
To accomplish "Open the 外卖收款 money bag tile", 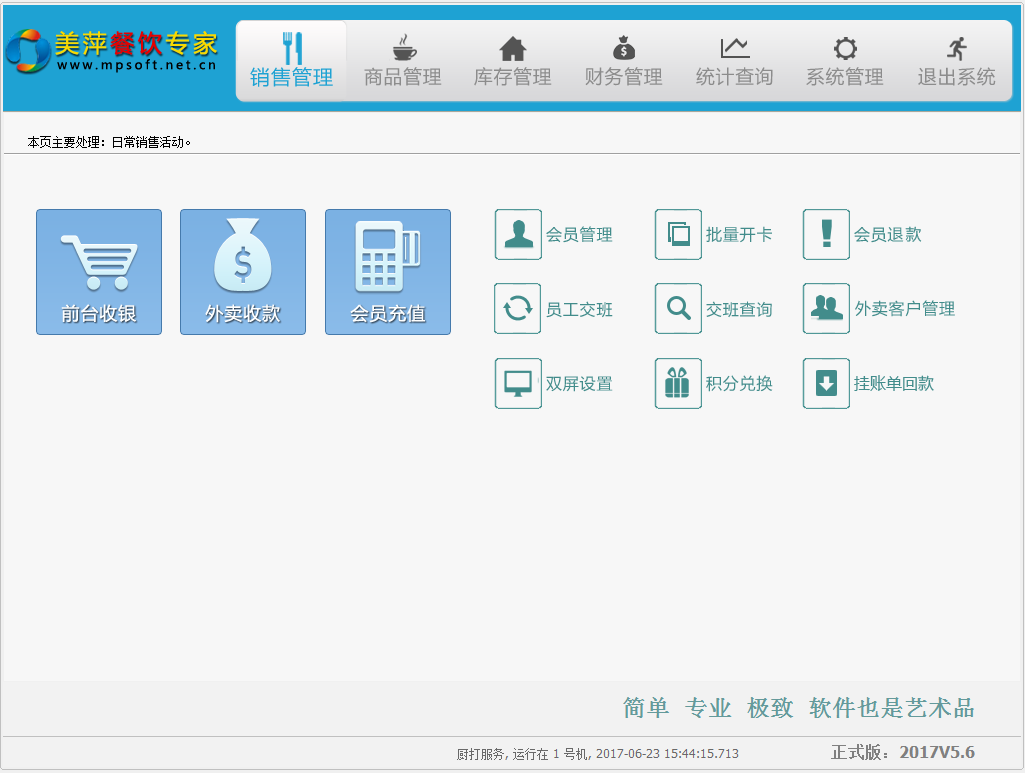I will [243, 272].
